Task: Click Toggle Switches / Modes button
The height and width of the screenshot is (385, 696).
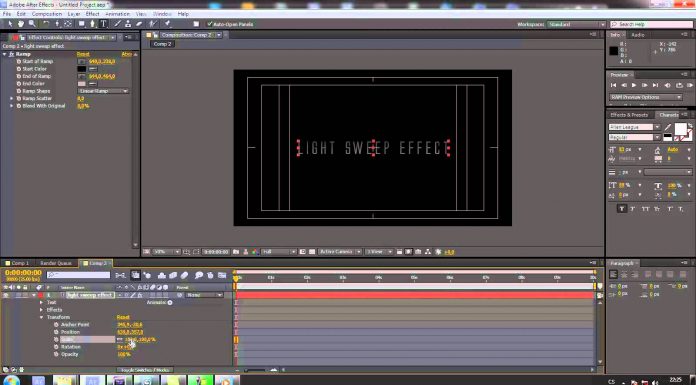Action: pyautogui.click(x=146, y=370)
